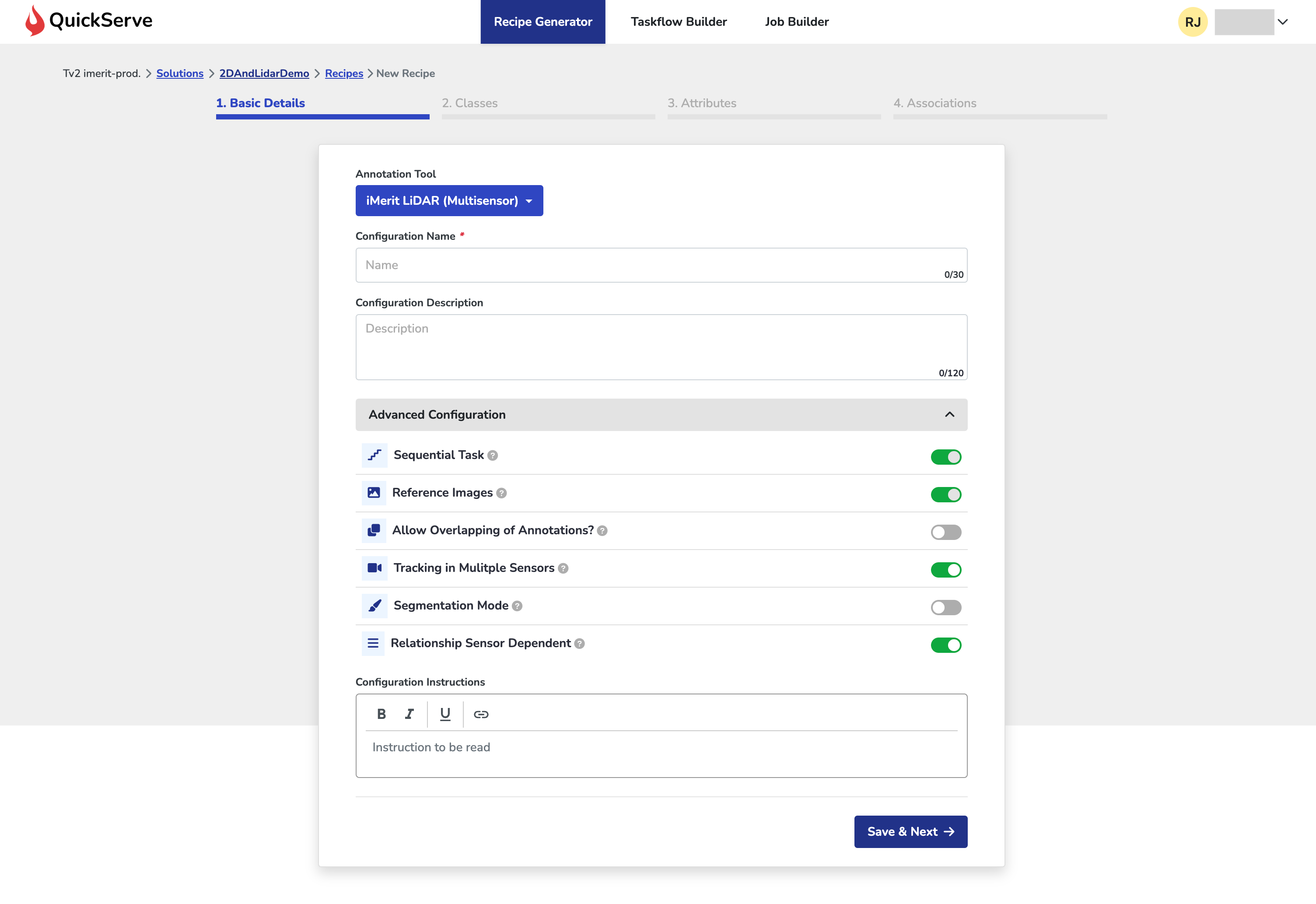Follow the Solutions breadcrumb link
Image resolution: width=1316 pixels, height=904 pixels.
[x=179, y=74]
